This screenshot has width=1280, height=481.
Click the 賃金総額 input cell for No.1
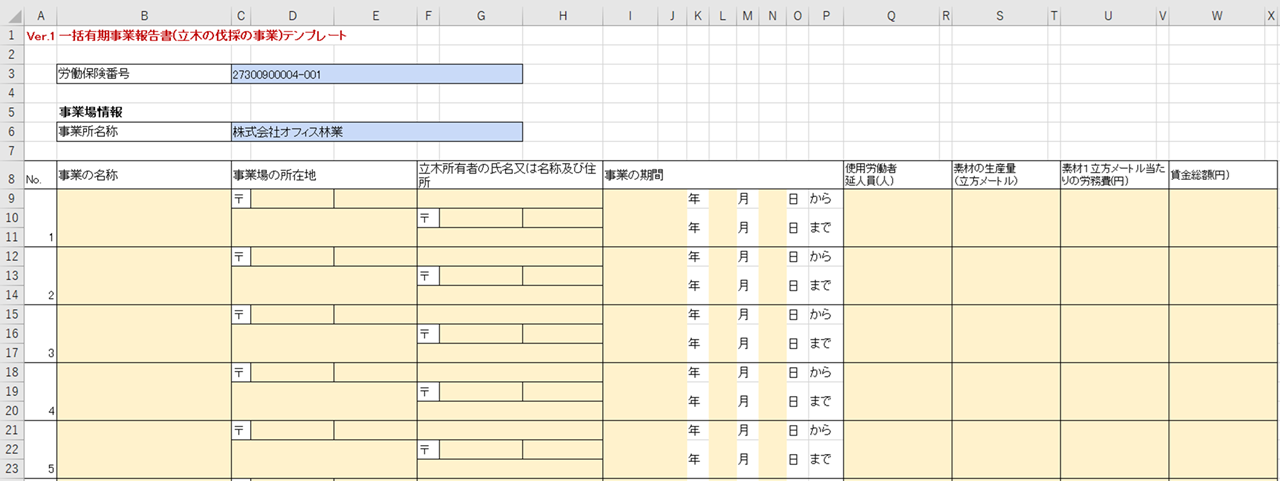pos(1223,217)
